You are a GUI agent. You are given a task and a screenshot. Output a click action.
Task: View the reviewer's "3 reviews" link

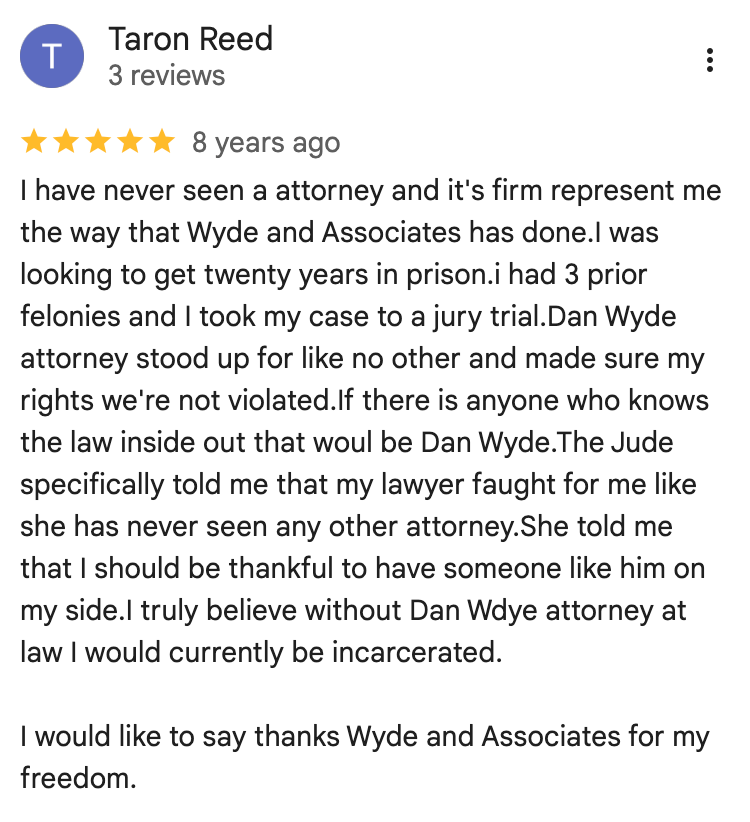(166, 76)
